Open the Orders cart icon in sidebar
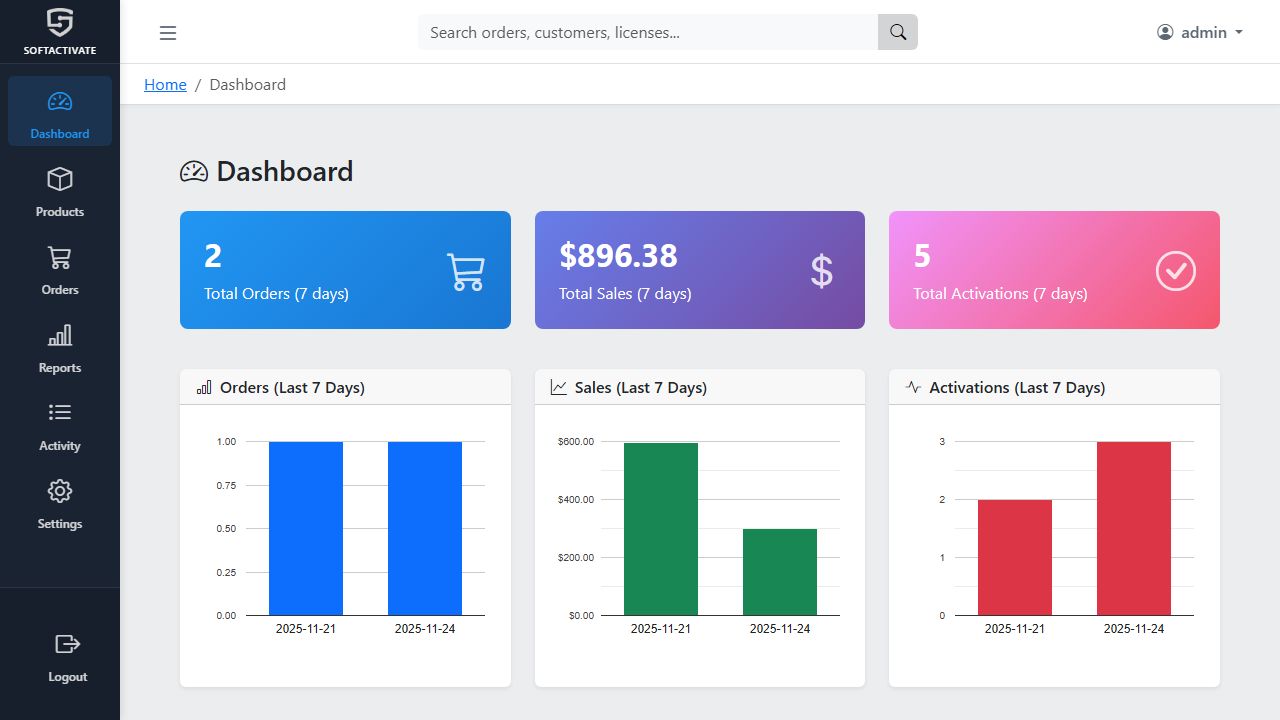 coord(60,258)
